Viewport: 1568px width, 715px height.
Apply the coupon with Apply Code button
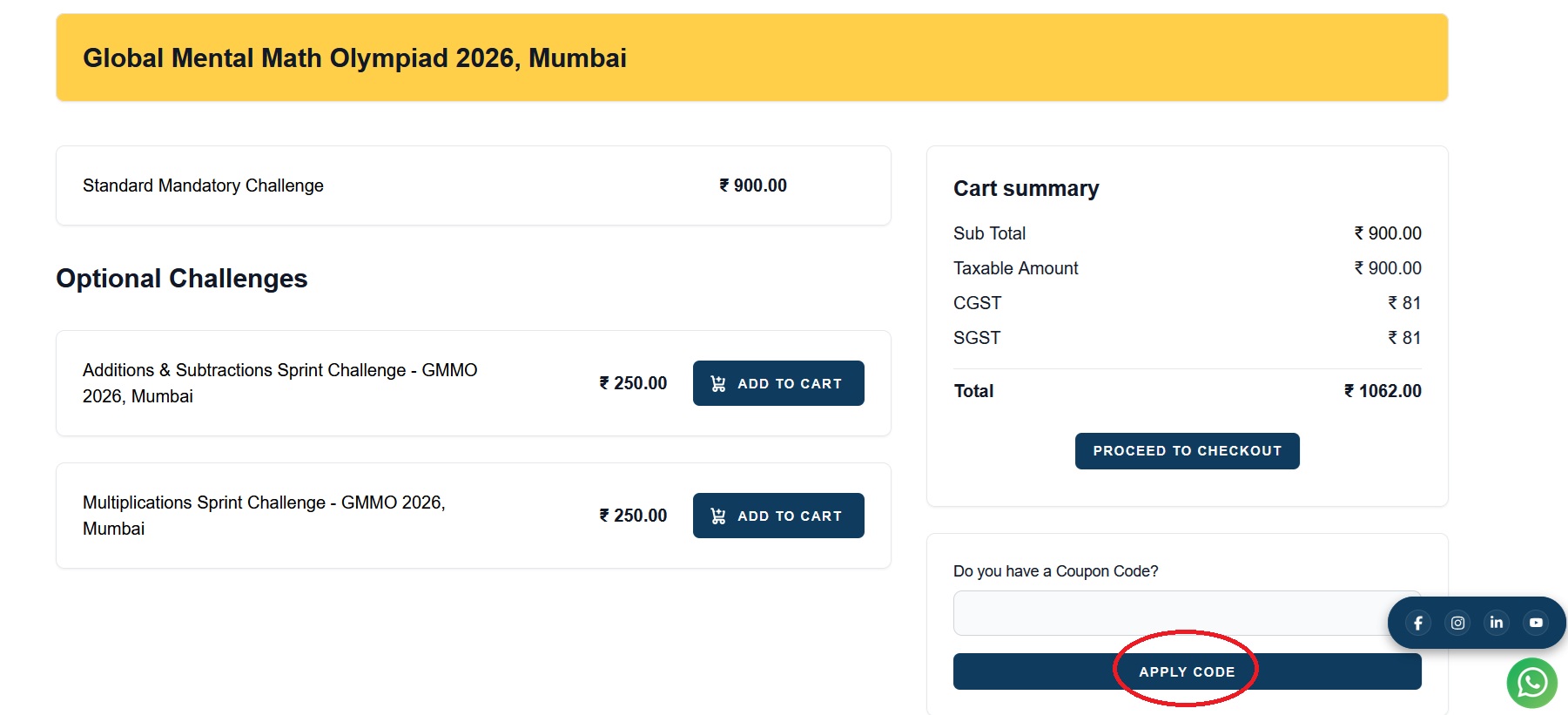click(x=1187, y=671)
